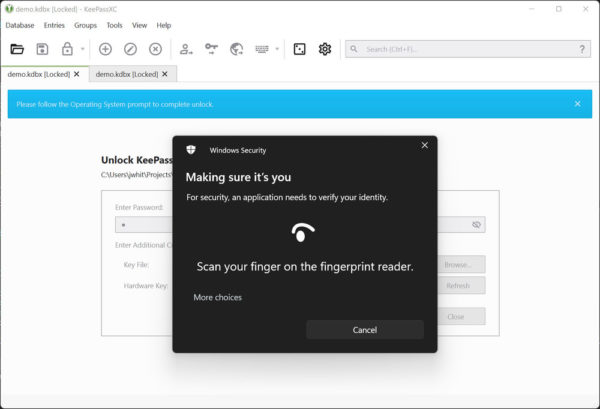Maximize the KeePassXC window
This screenshot has width=600, height=409.
559,9
